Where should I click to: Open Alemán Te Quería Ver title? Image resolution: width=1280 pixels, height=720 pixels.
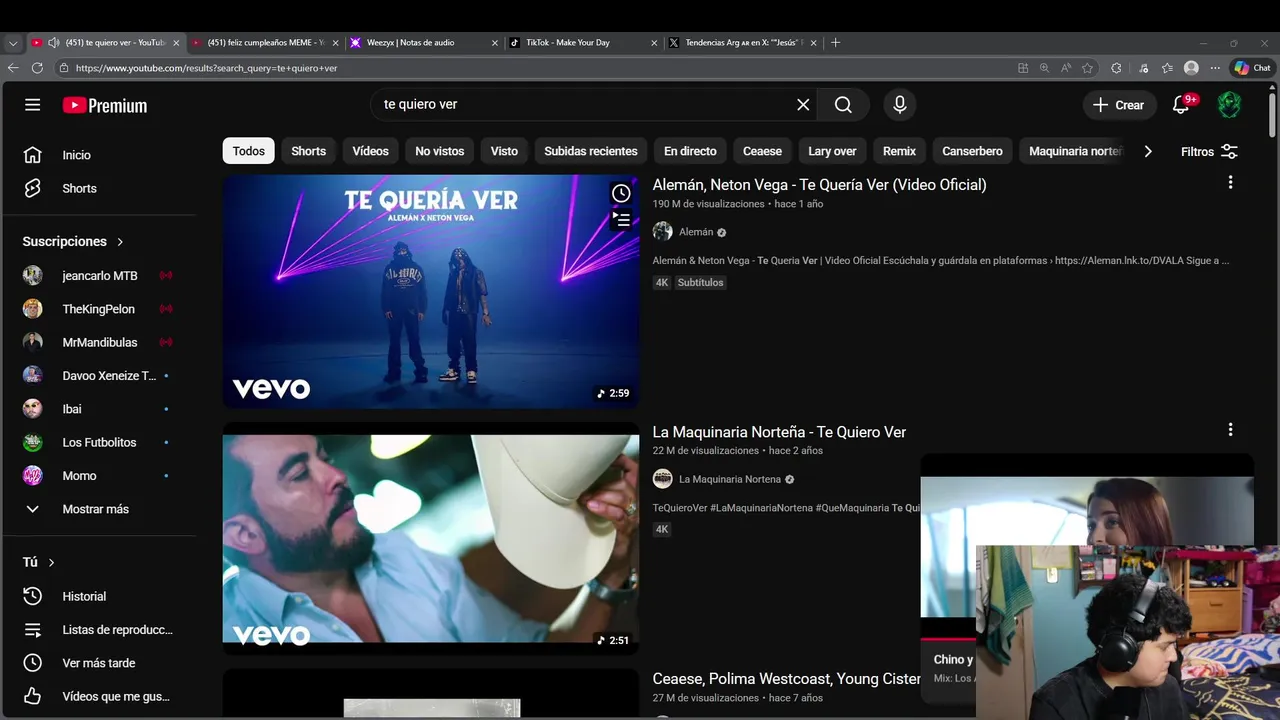(819, 184)
